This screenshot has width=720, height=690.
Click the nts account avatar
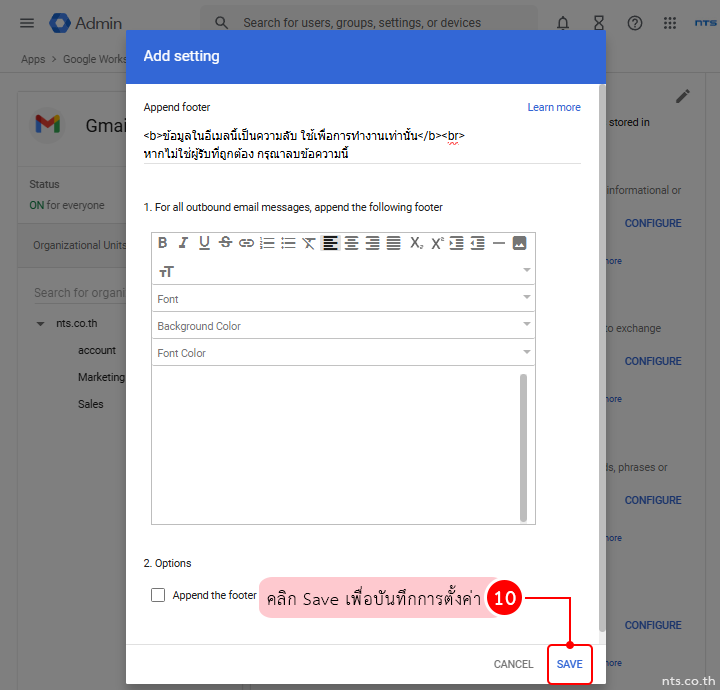706,22
